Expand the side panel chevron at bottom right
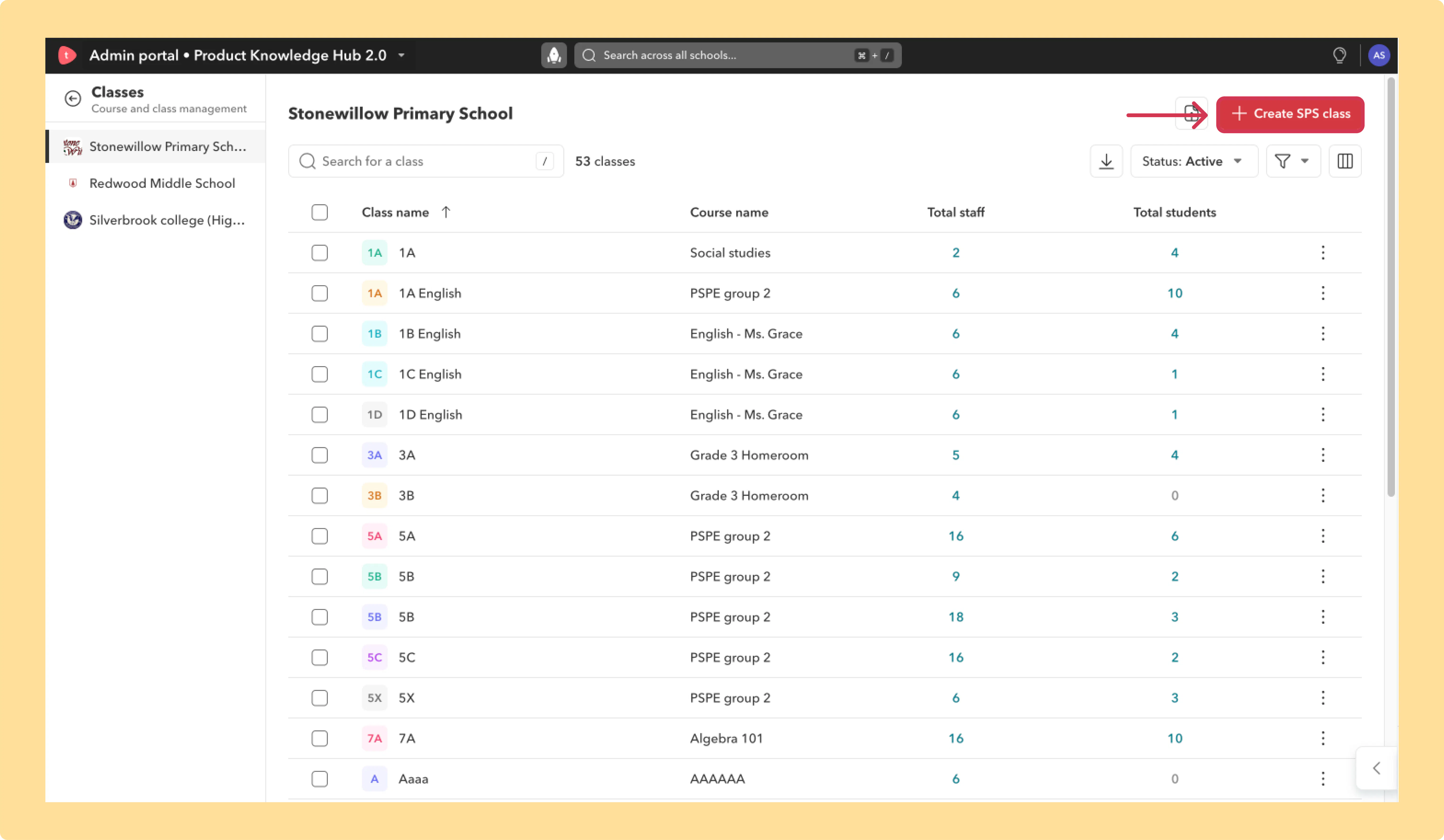Screen dimensions: 1444x840 (1376, 768)
